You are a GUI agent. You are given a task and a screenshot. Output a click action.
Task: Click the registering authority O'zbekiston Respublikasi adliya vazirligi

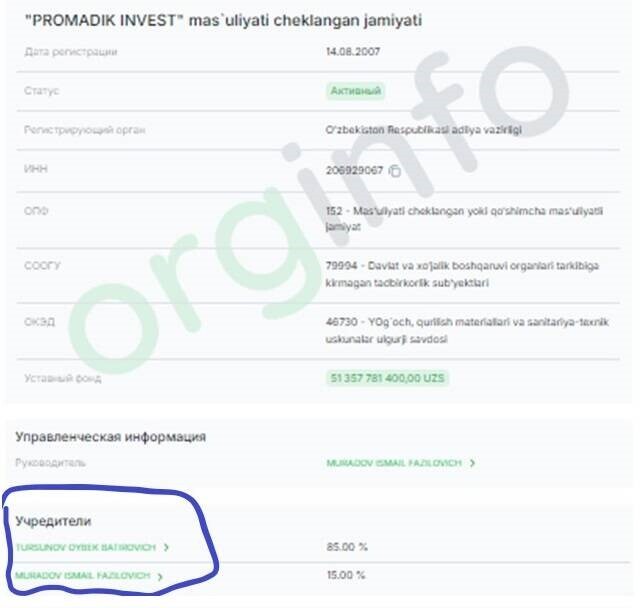point(424,130)
